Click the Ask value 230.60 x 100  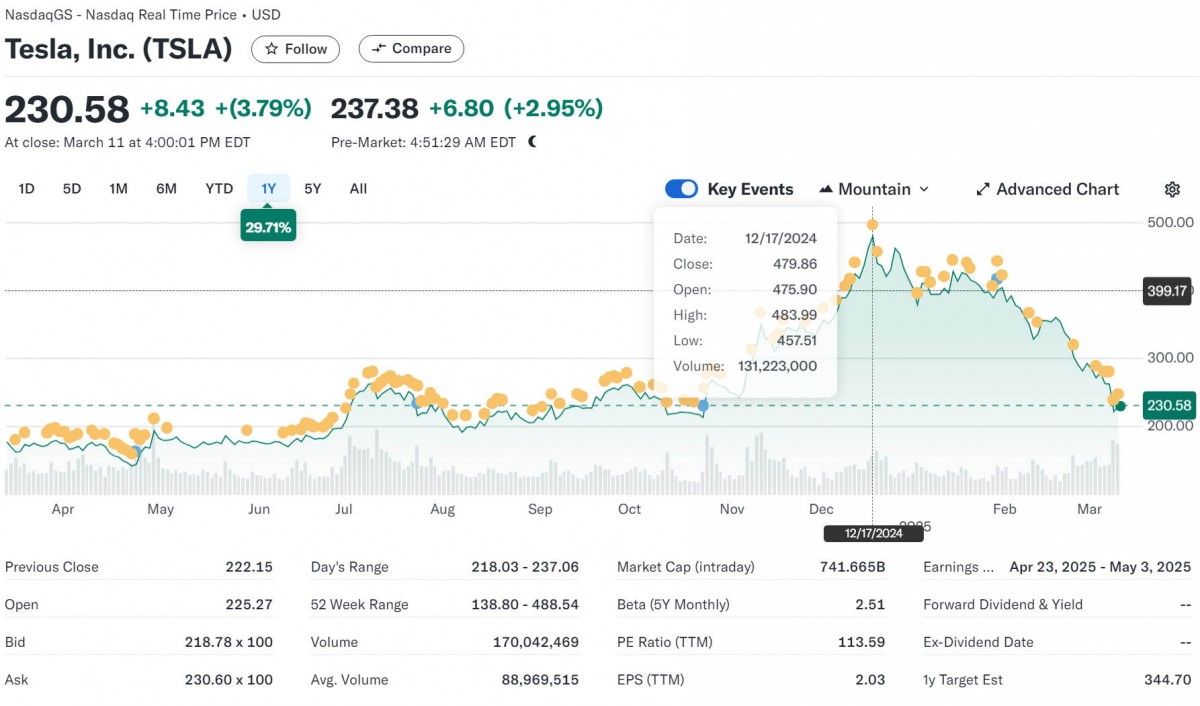point(229,680)
